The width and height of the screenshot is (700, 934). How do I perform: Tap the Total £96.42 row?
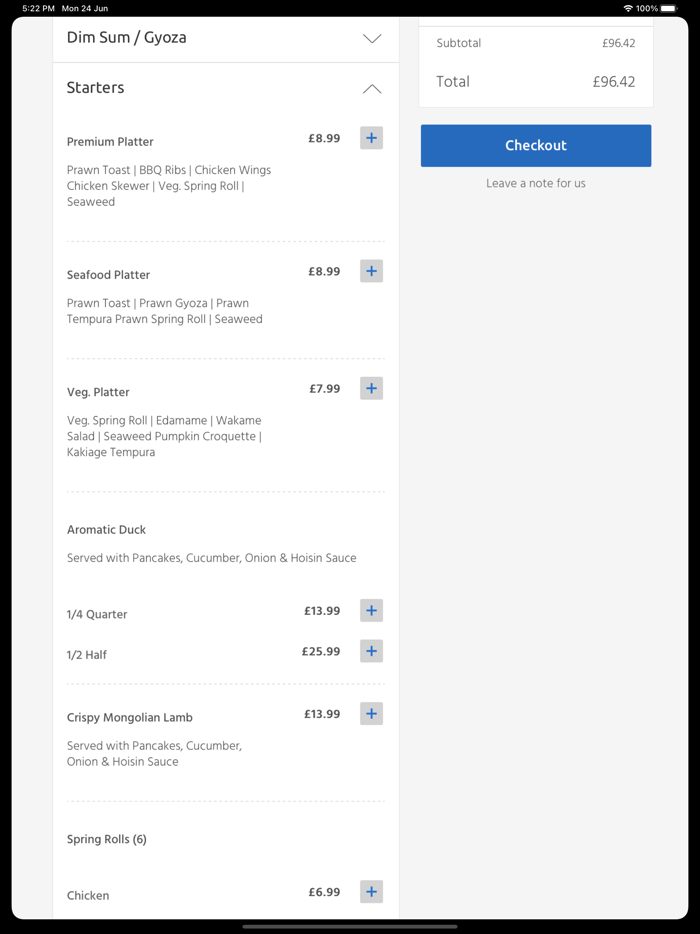pos(536,82)
